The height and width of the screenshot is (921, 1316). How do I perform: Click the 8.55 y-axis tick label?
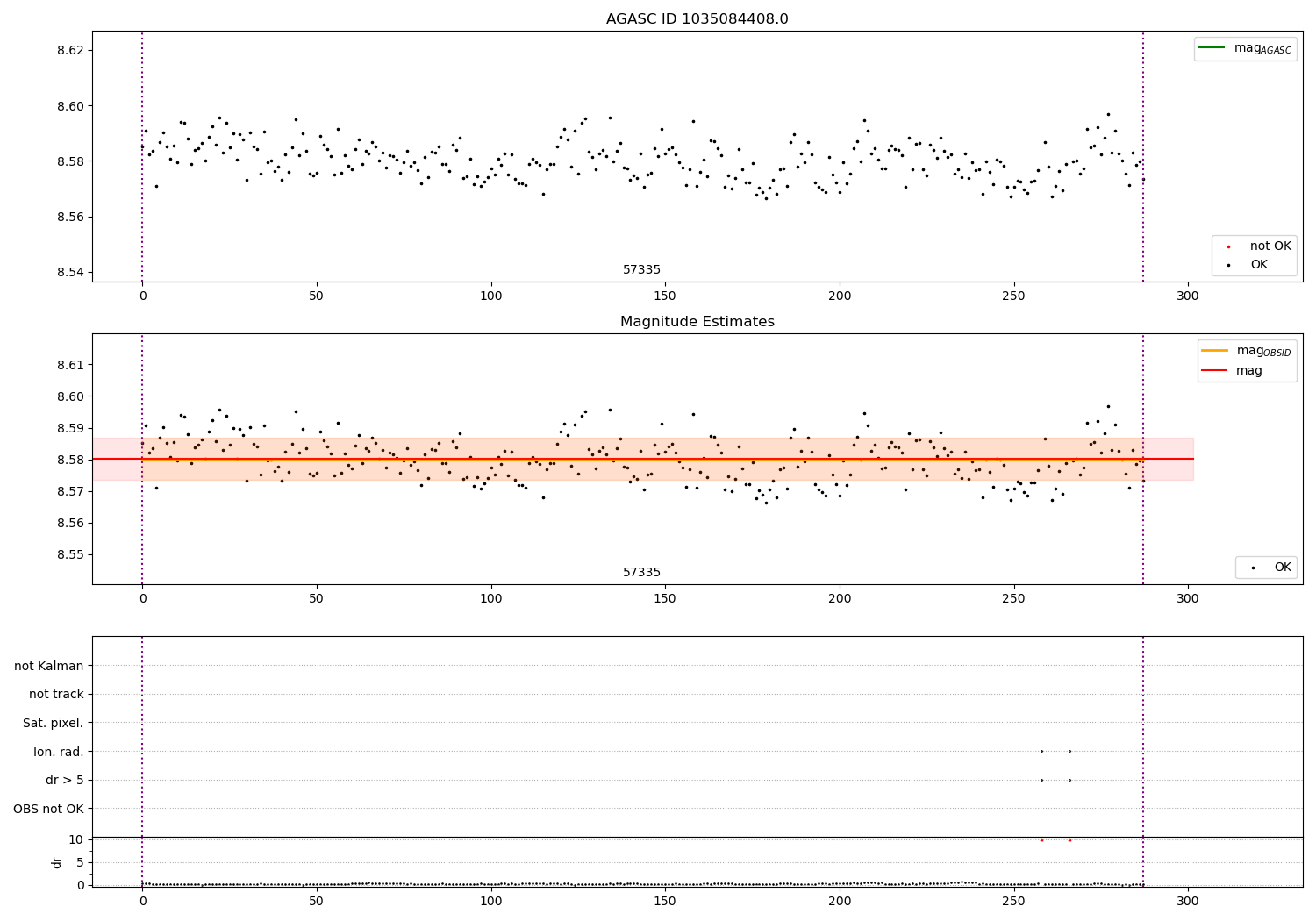(x=71, y=555)
